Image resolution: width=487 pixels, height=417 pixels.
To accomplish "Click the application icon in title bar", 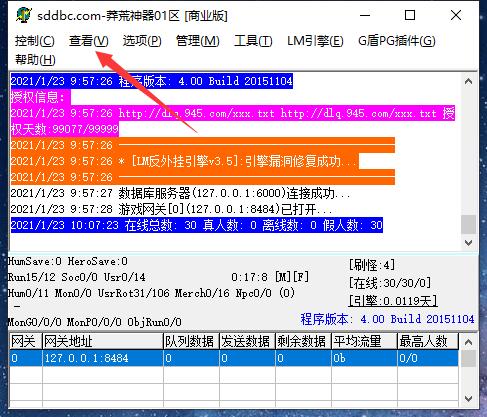I will pyautogui.click(x=23, y=15).
